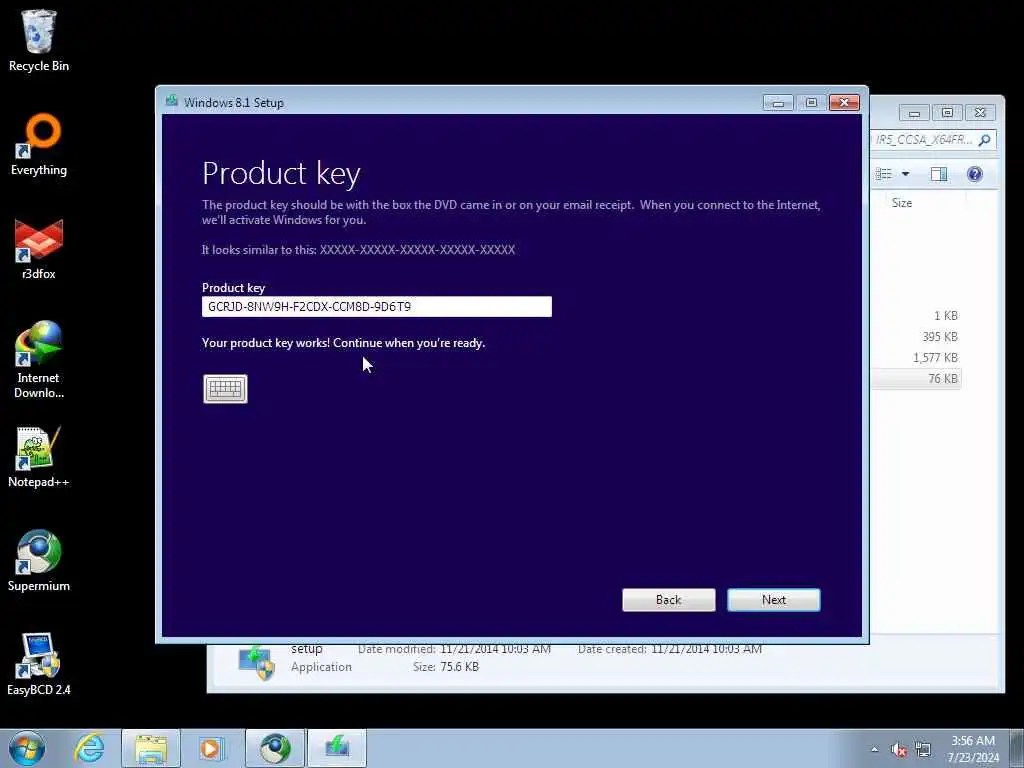This screenshot has height=768, width=1024.
Task: Select the file row showing 395 KB
Action: [x=916, y=336]
